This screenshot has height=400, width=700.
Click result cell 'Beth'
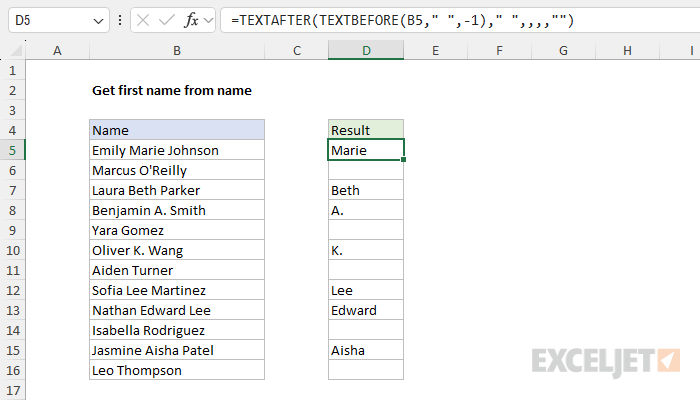[x=366, y=190]
